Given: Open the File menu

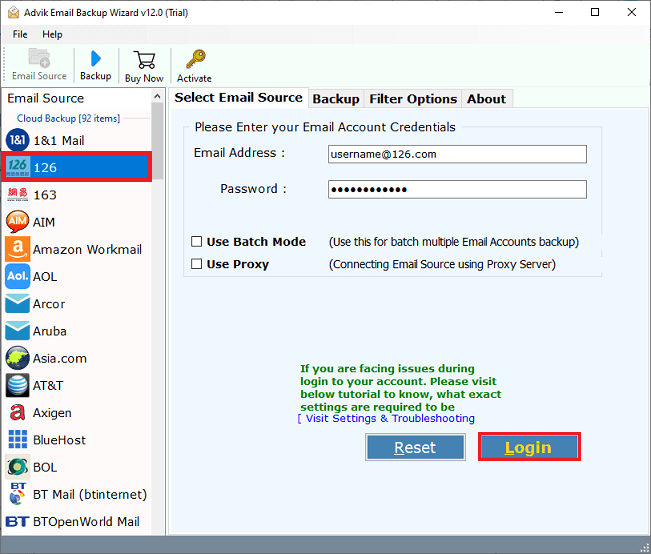Looking at the screenshot, I should [20, 34].
